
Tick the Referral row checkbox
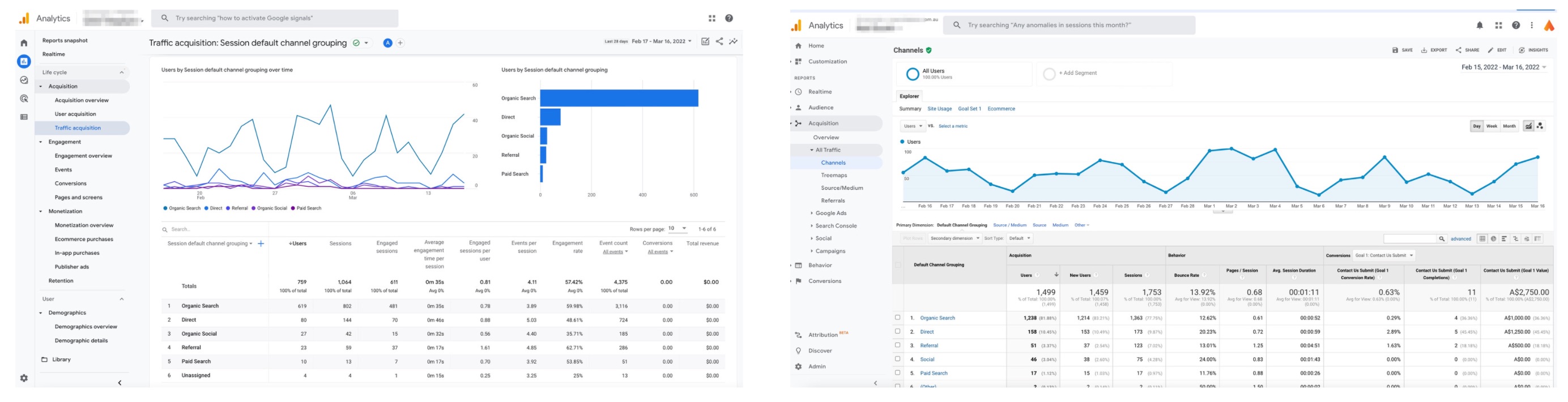[x=897, y=345]
